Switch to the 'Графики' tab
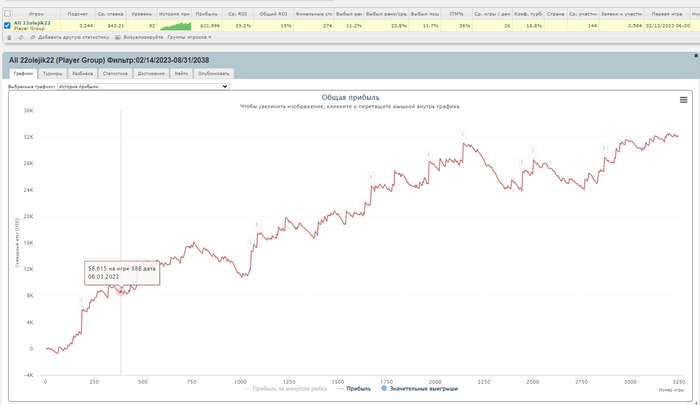Image resolution: width=700 pixels, height=405 pixels. click(23, 74)
